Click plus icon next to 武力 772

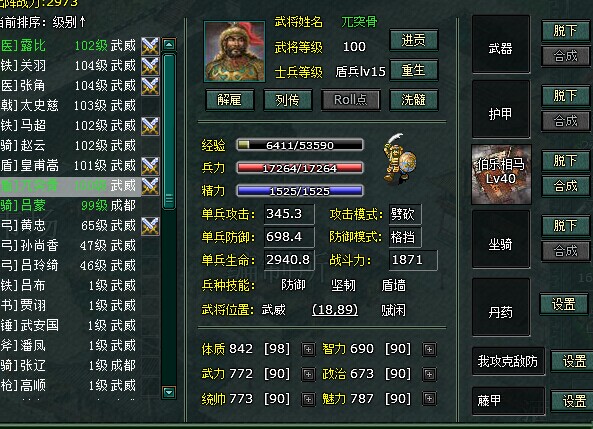click(x=308, y=374)
